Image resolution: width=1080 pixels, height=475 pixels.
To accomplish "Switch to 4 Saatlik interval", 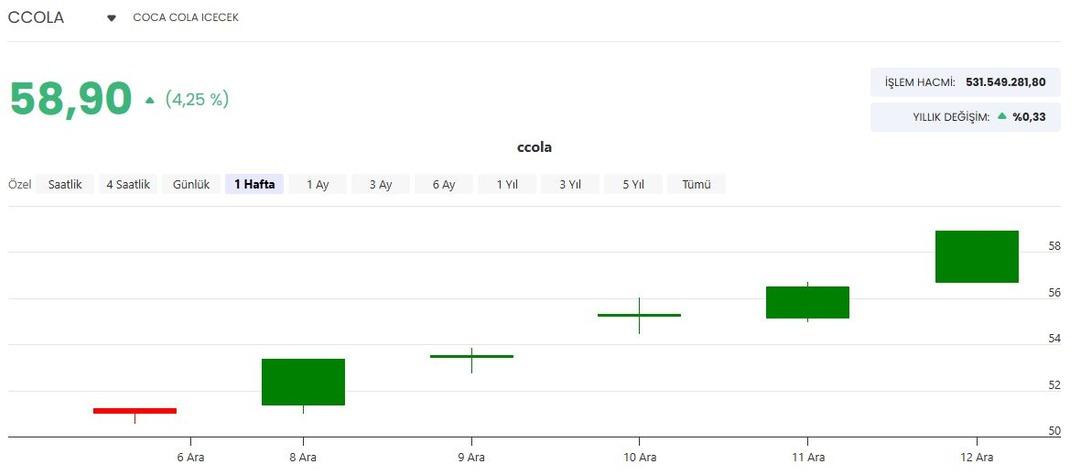I will 128,184.
